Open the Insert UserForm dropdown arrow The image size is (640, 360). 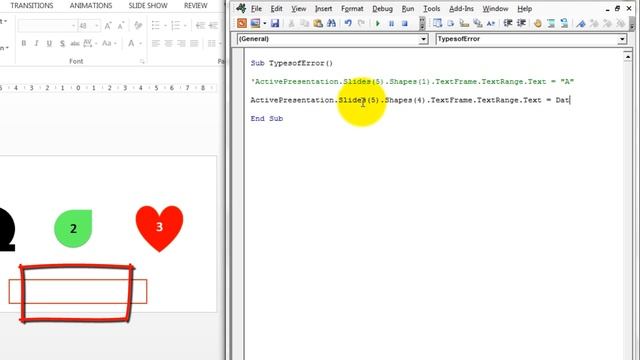coord(264,23)
